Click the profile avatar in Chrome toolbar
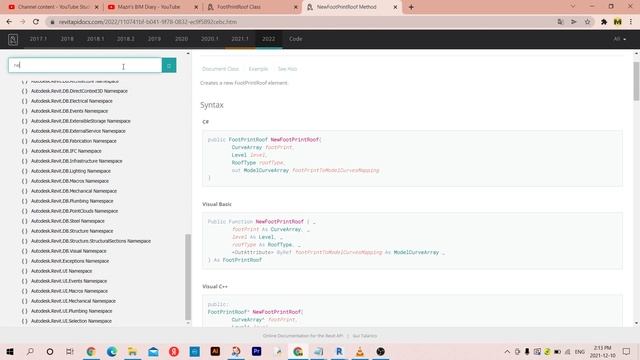This screenshot has width=640, height=360. click(x=617, y=22)
